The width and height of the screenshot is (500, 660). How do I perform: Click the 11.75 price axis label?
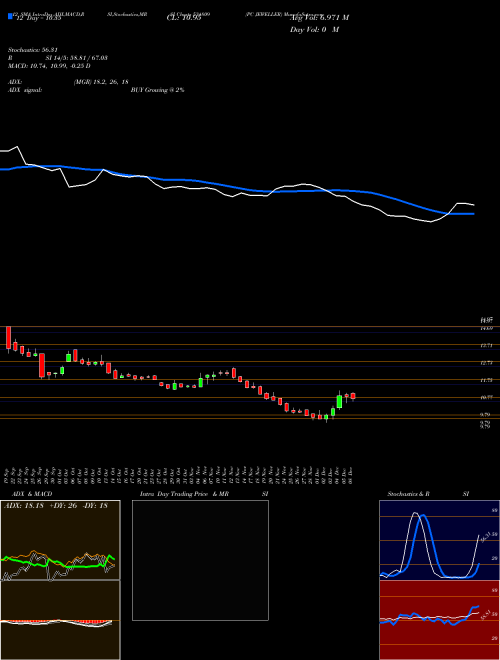click(486, 380)
